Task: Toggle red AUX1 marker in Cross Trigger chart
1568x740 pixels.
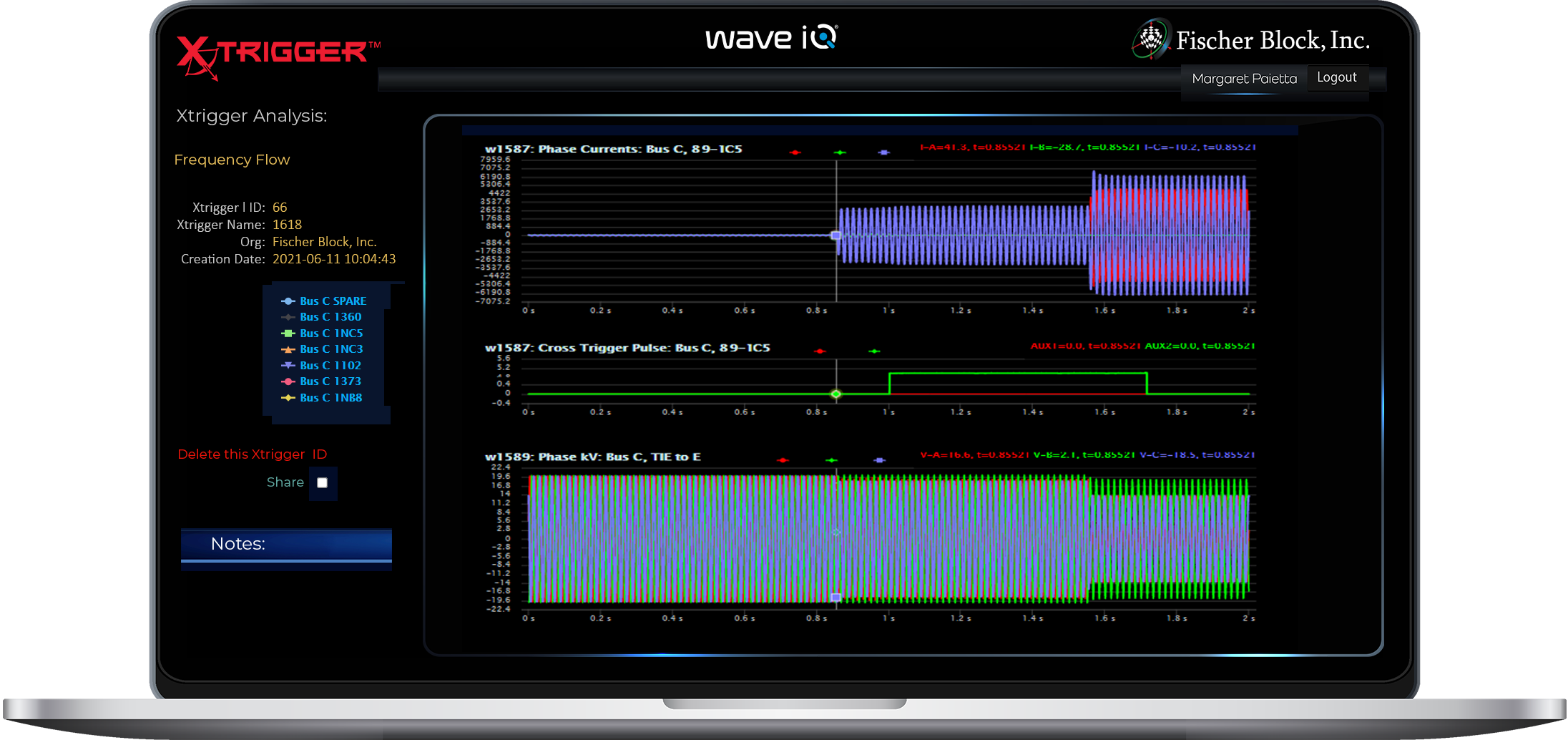Action: pyautogui.click(x=820, y=351)
